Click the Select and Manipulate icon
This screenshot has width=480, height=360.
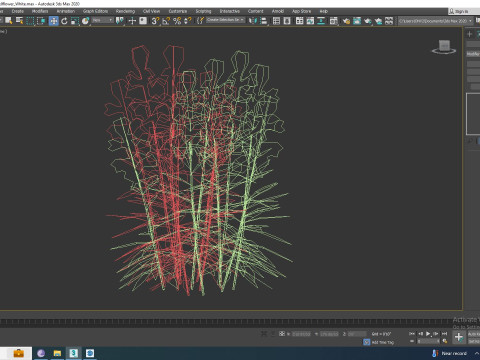132,21
